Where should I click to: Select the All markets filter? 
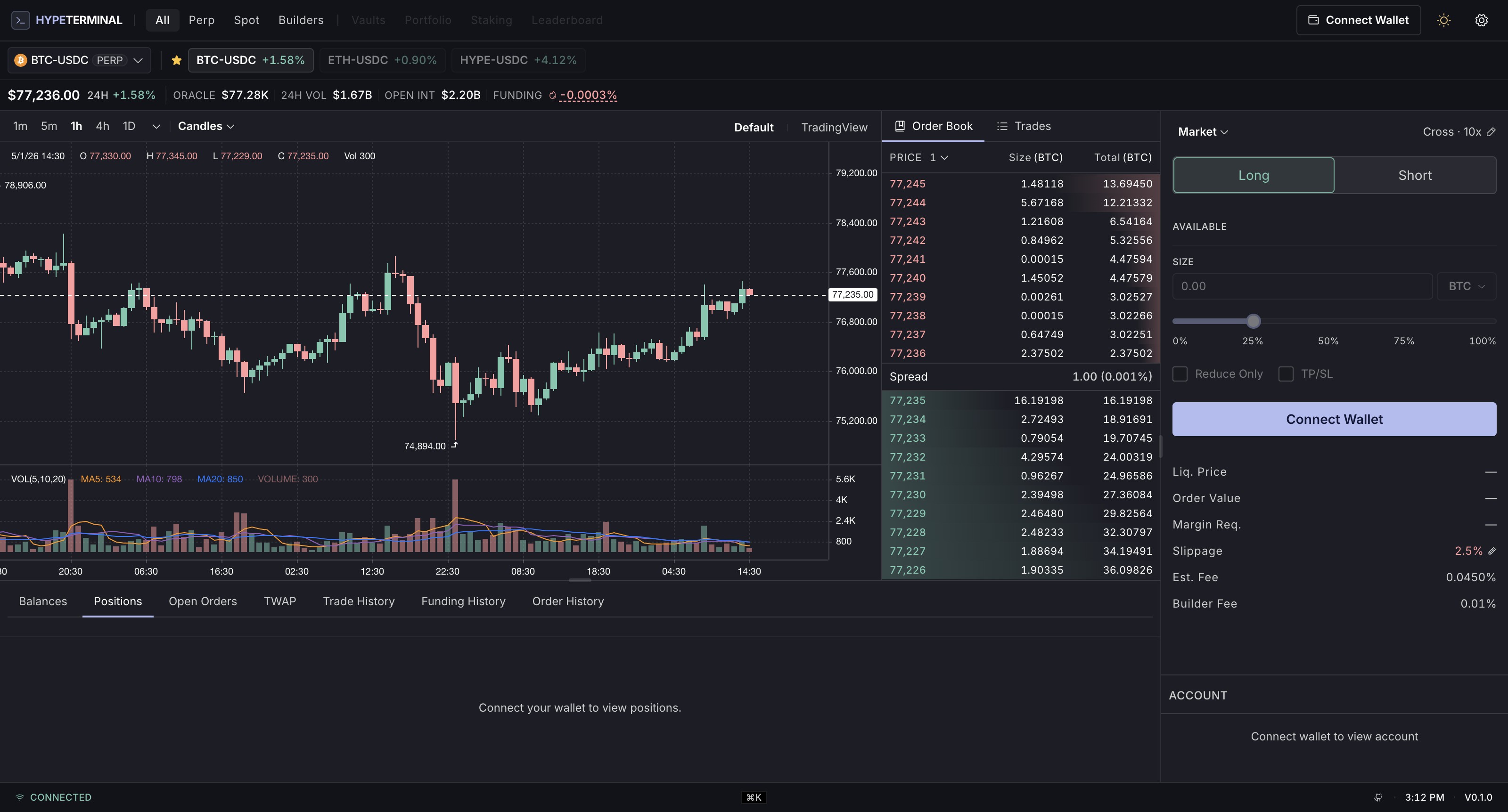click(162, 20)
